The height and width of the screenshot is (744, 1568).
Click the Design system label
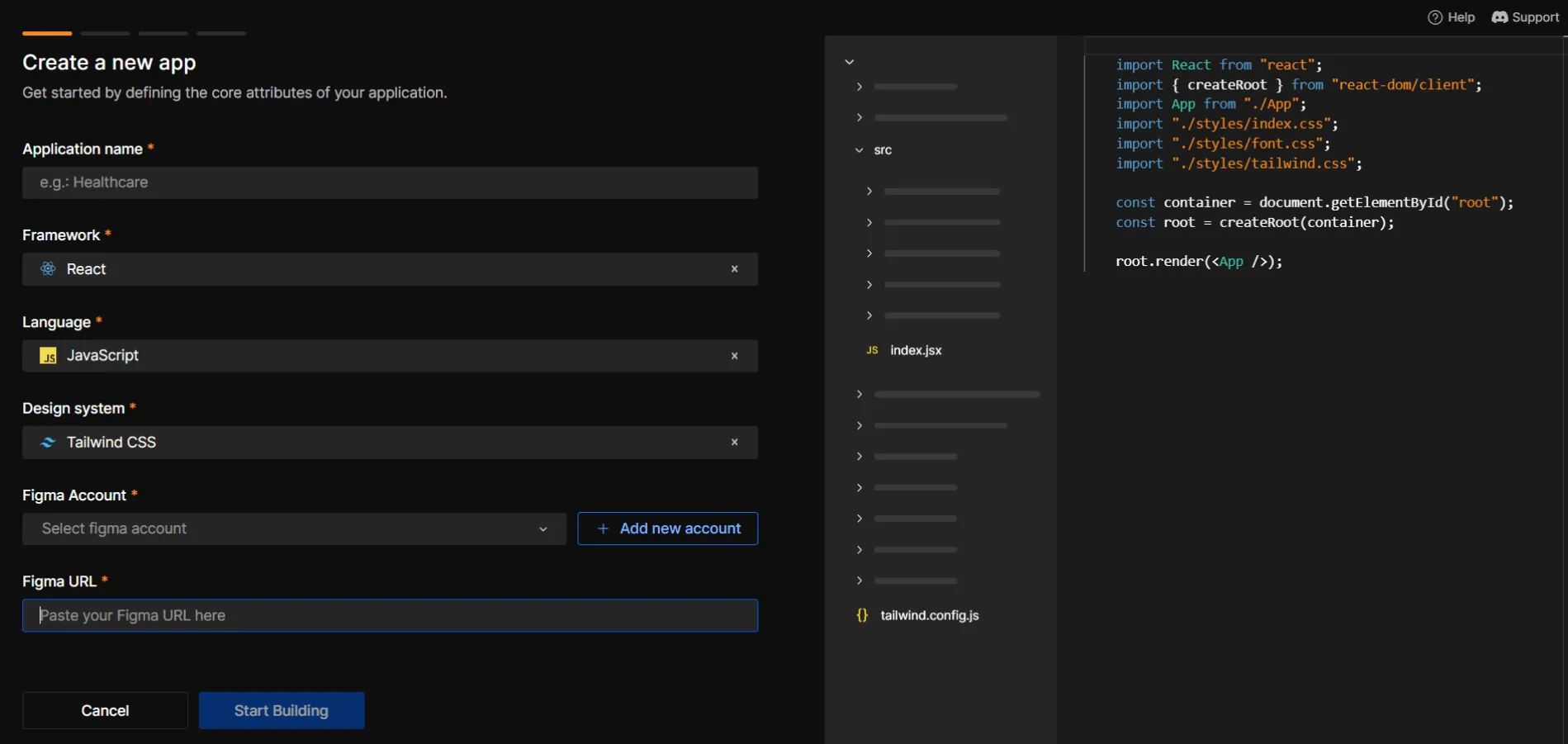pos(73,409)
